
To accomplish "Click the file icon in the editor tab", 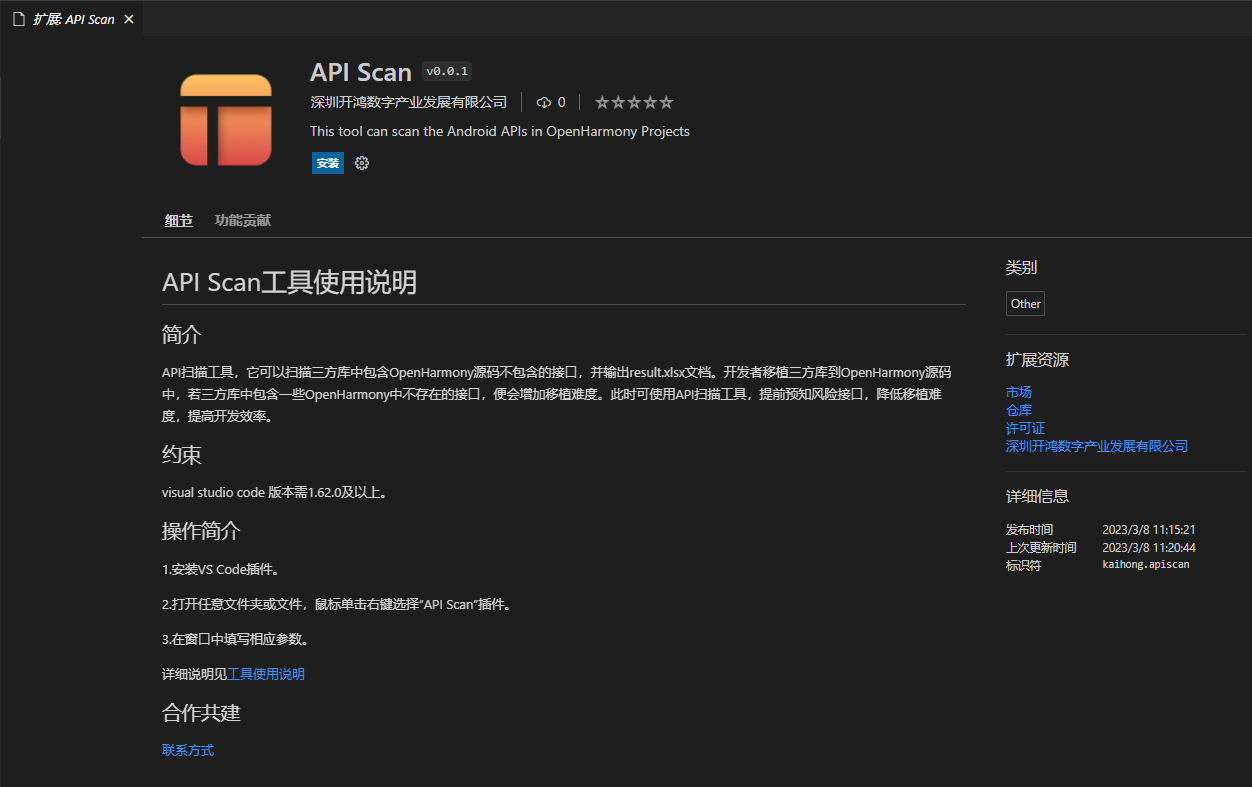I will click(x=18, y=19).
